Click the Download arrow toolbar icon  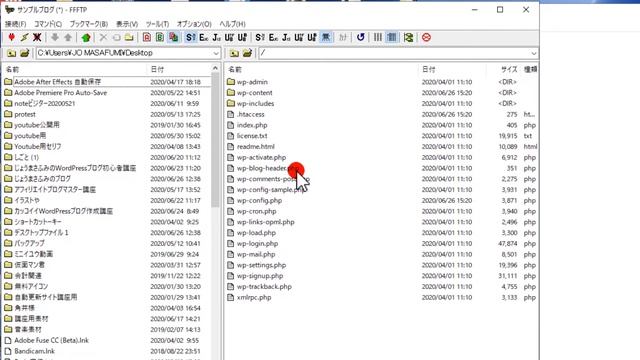(55, 38)
